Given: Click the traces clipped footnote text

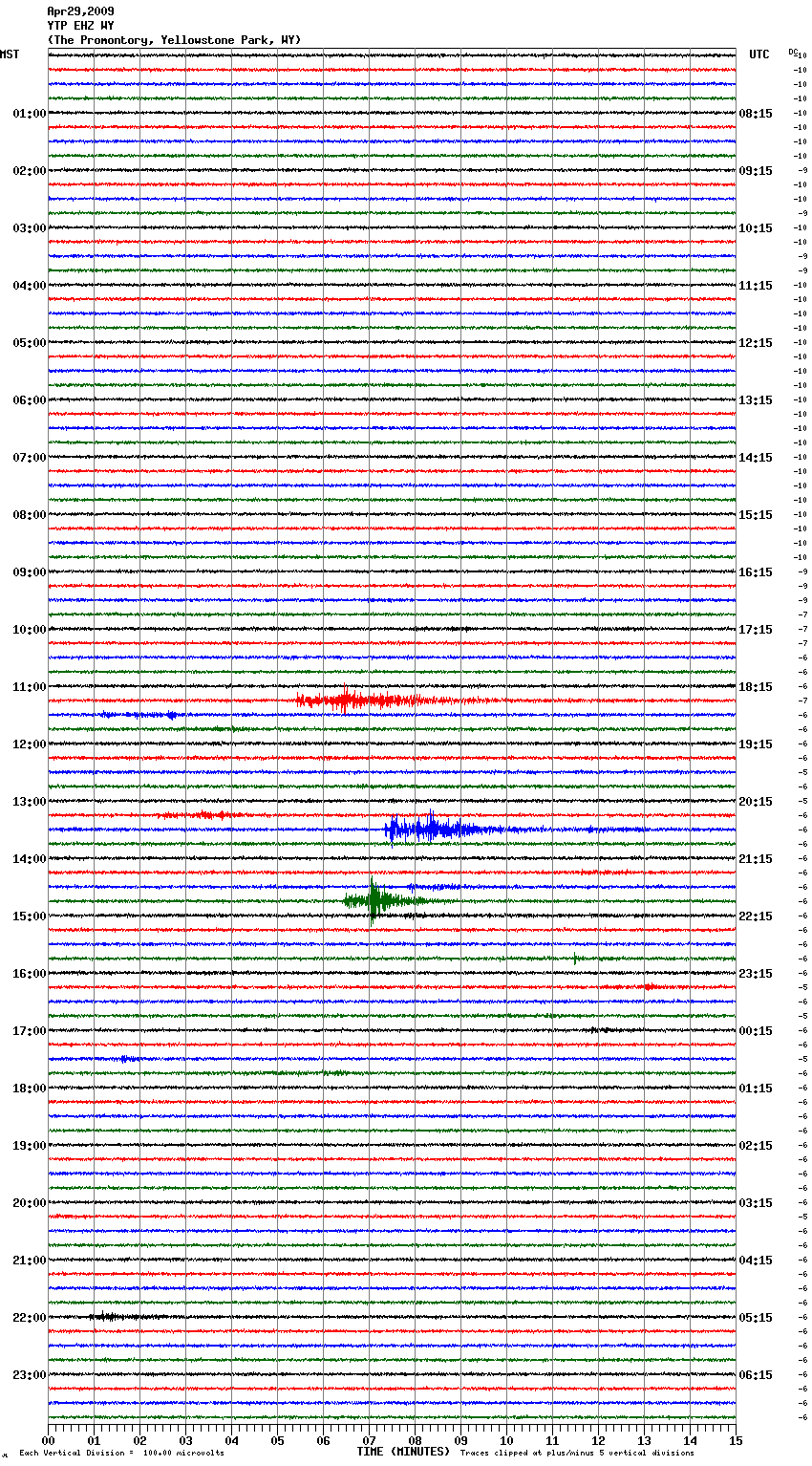Looking at the screenshot, I should pyautogui.click(x=577, y=1454).
